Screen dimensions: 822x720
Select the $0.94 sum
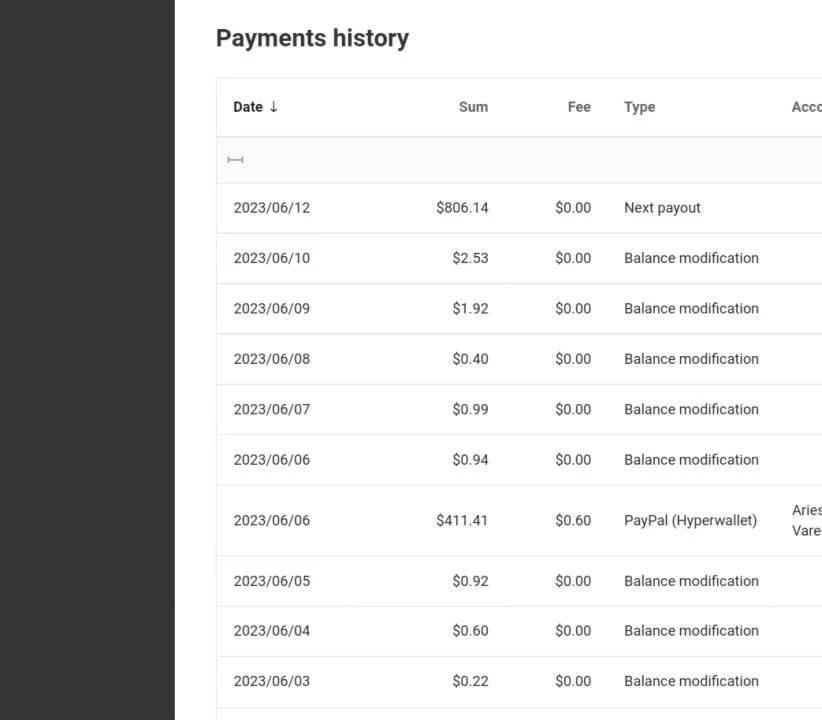coord(470,459)
